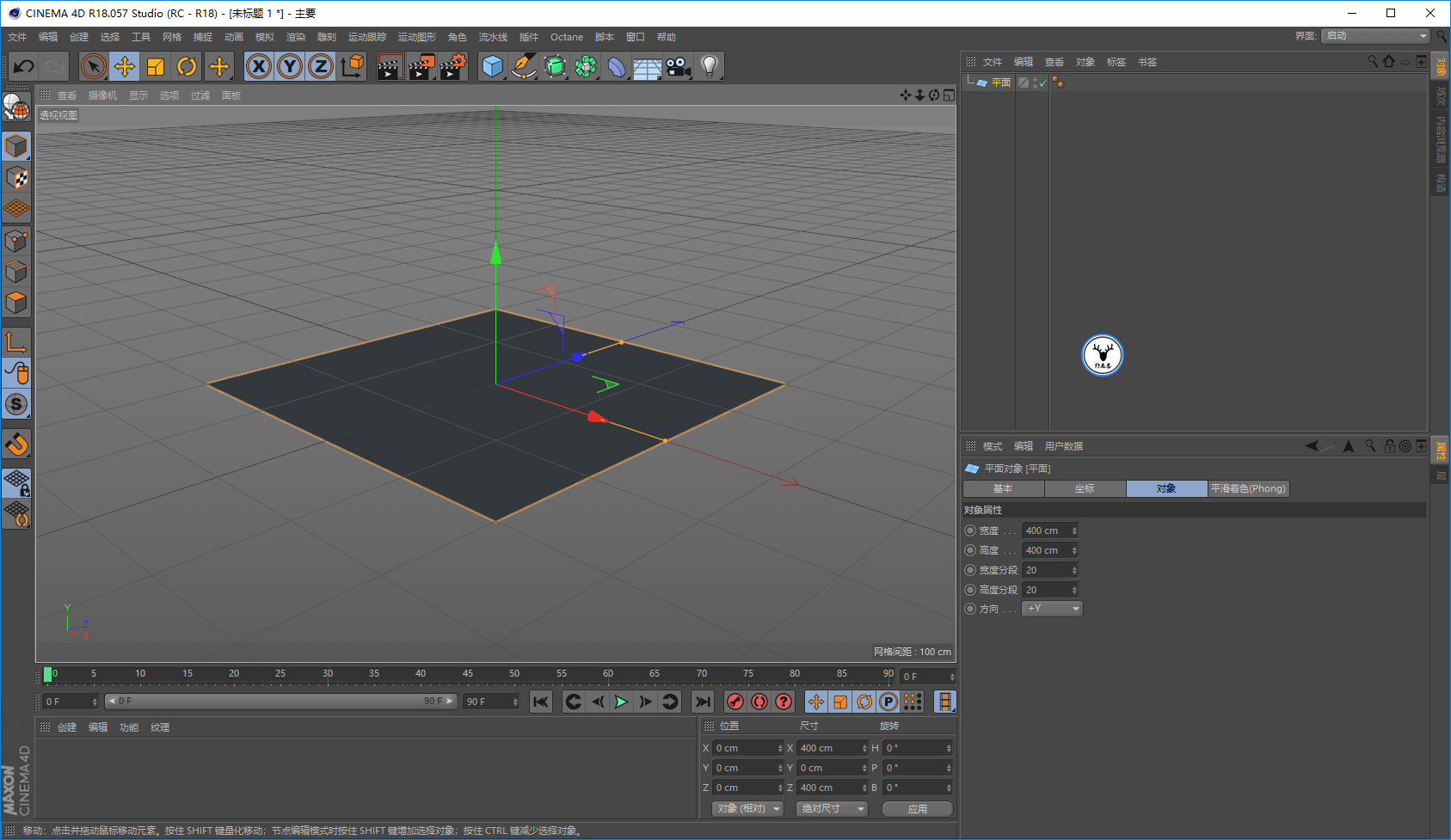Open the Octane menu
The height and width of the screenshot is (840, 1451).
pos(567,37)
